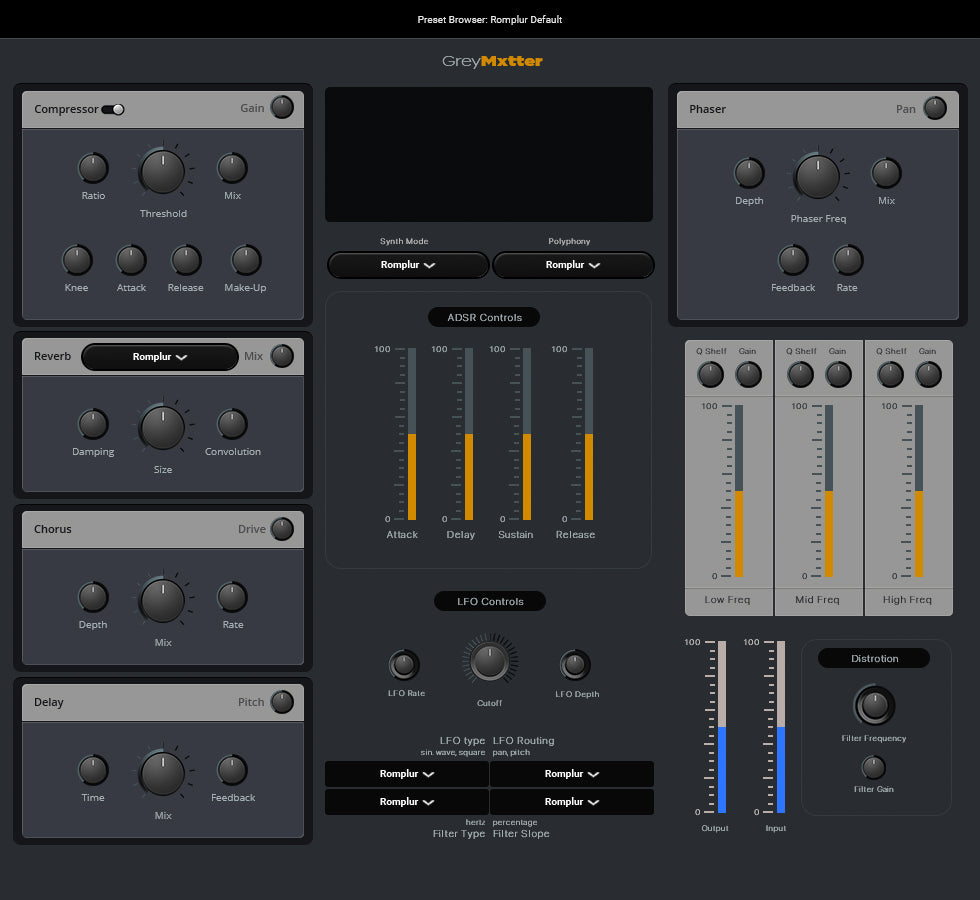980x900 pixels.
Task: Open the Synth Mode dropdown
Action: point(408,265)
